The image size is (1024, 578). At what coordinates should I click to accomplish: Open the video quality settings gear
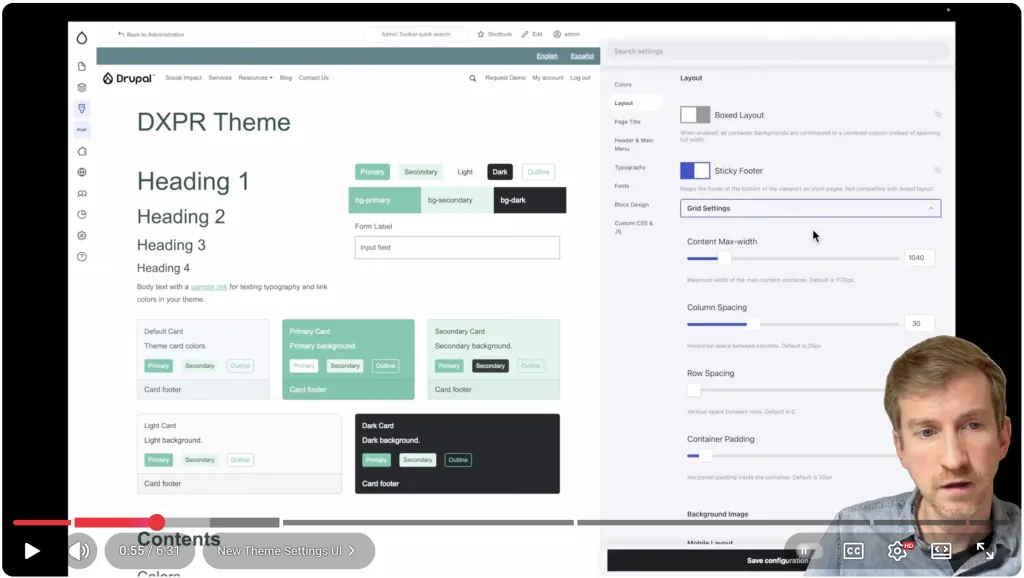pos(897,551)
